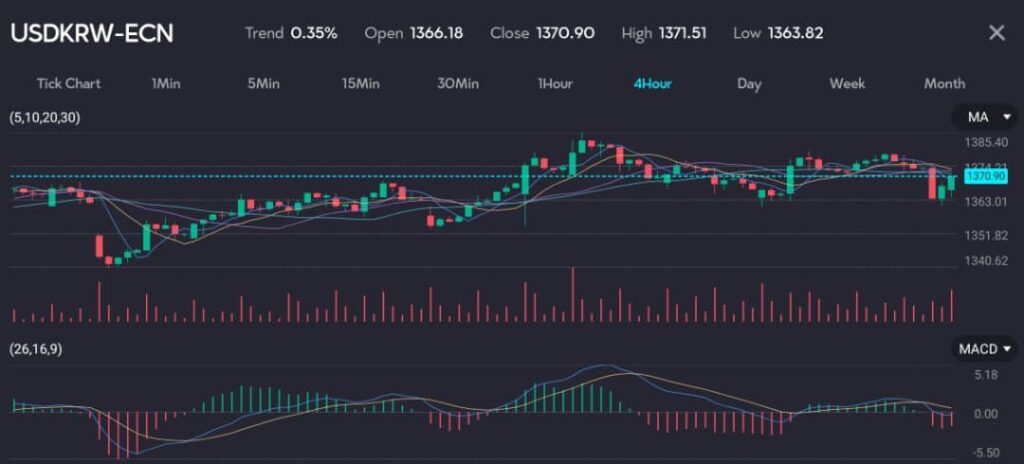Select the 5Min timeframe

point(263,83)
